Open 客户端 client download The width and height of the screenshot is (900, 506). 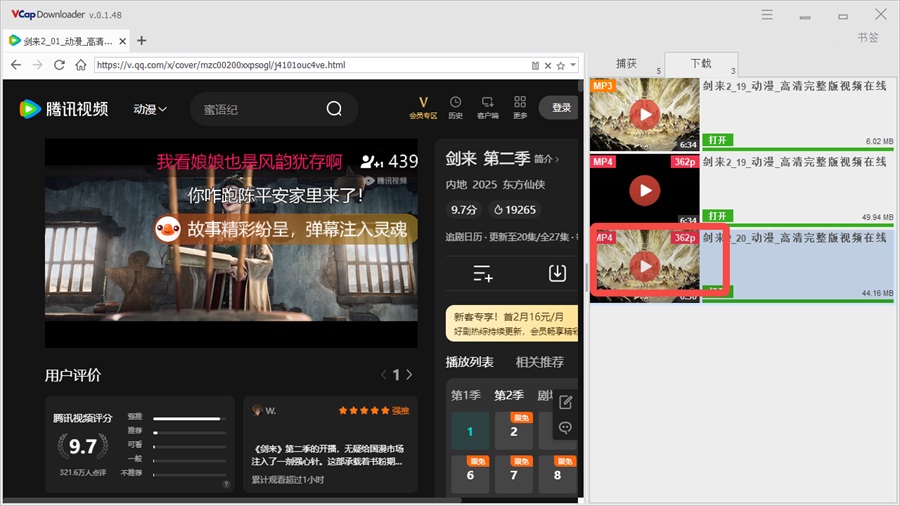[487, 107]
